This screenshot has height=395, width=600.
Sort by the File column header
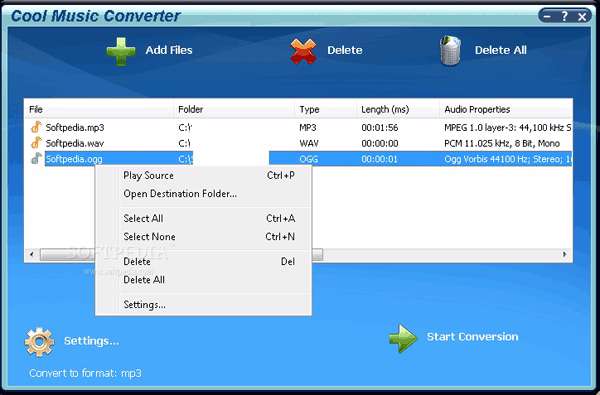tap(99, 109)
